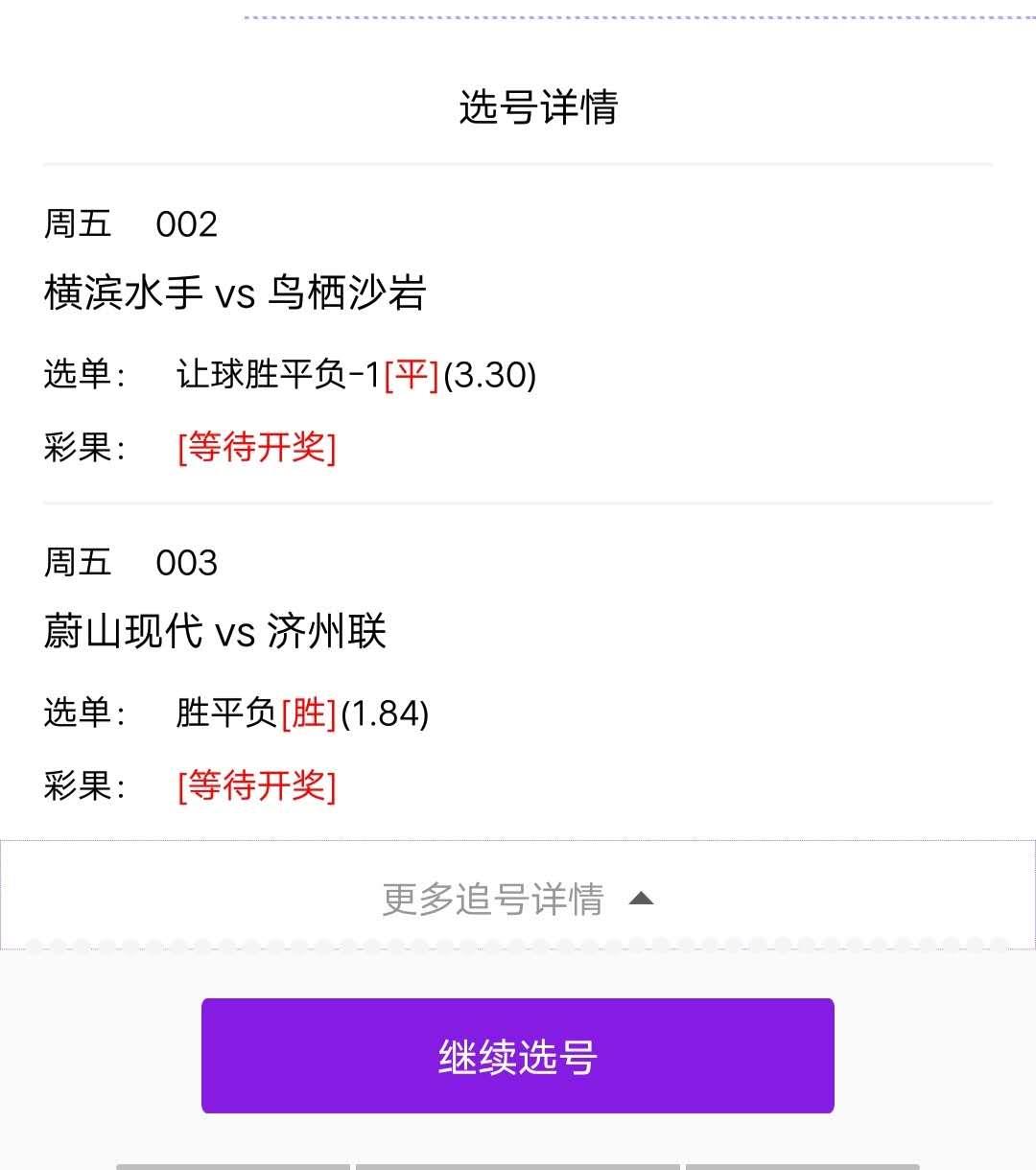Tap the 更多追号详情 label text
This screenshot has width=1036, height=1170.
pyautogui.click(x=493, y=900)
